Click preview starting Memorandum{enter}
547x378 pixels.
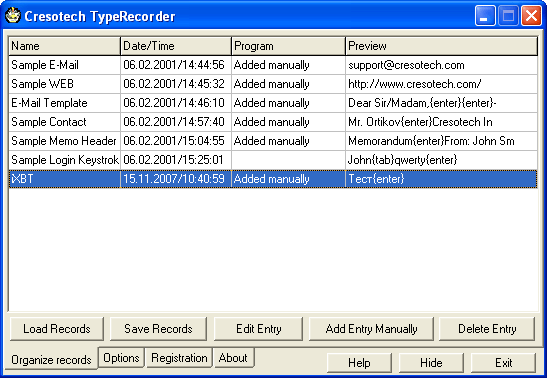pyautogui.click(x=431, y=141)
